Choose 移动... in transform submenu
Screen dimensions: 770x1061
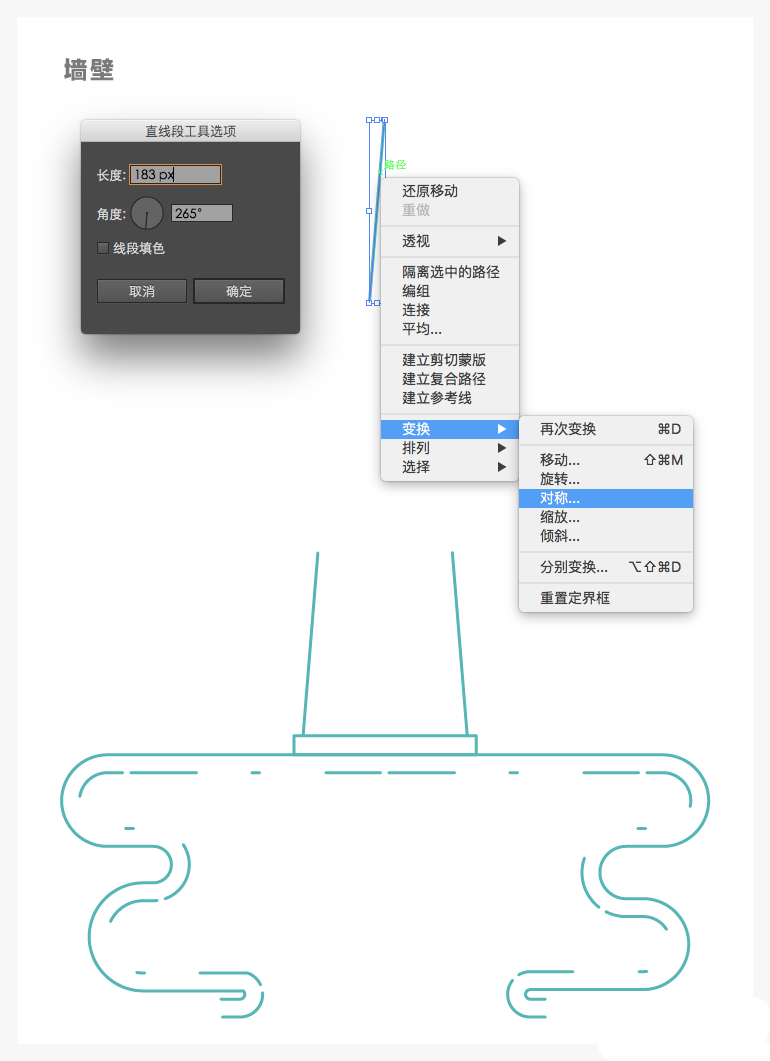click(x=606, y=460)
